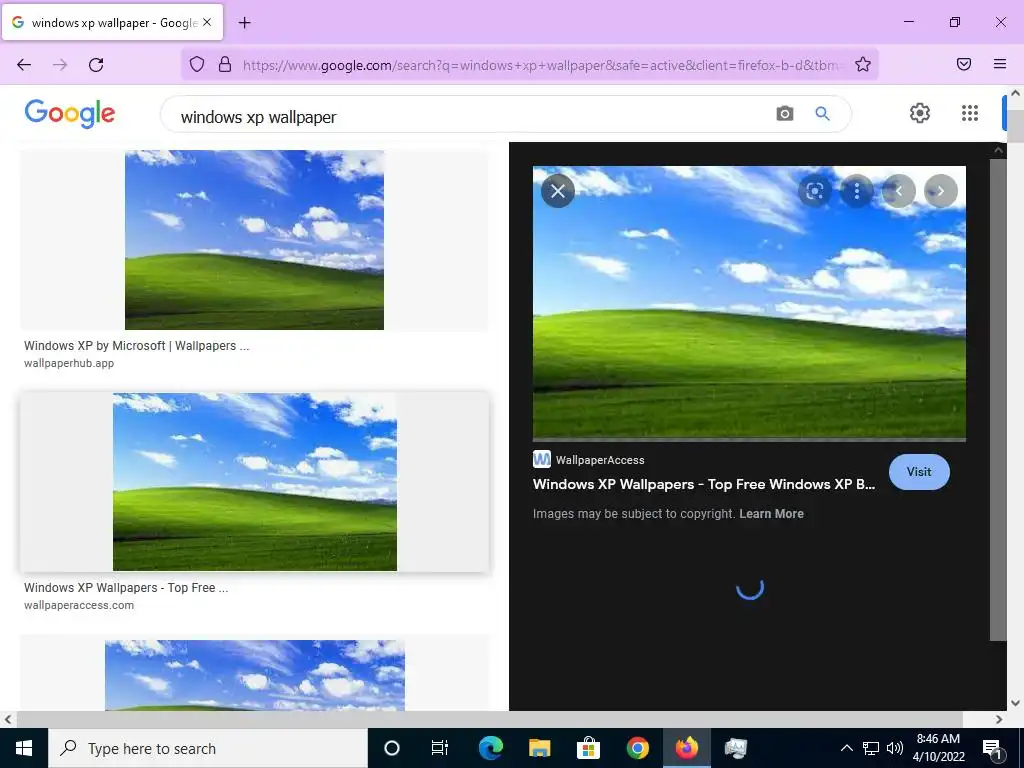Open Cortana from the taskbar
The image size is (1024, 768).
pyautogui.click(x=392, y=748)
